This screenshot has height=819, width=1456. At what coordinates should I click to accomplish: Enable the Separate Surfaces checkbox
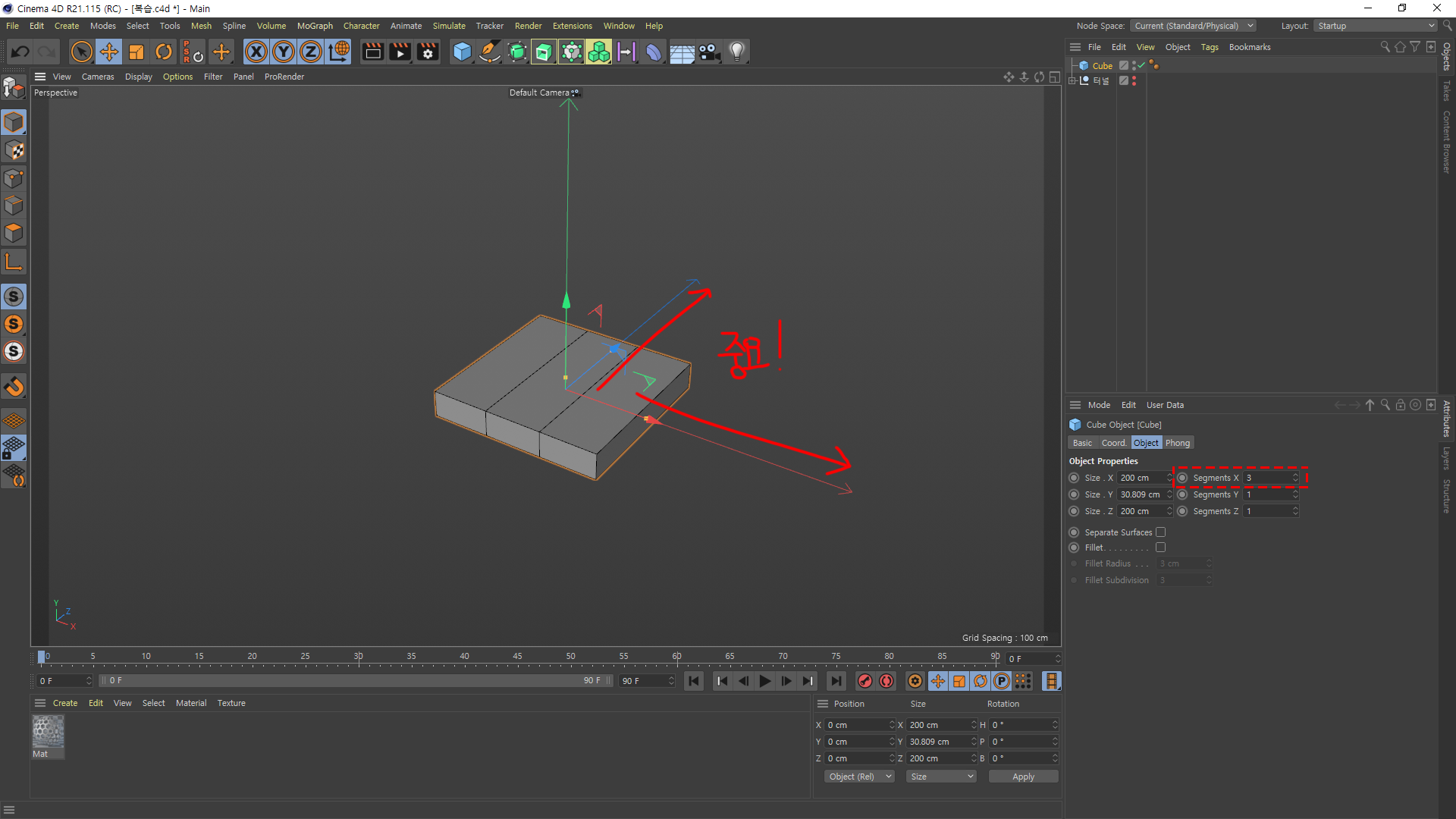(1160, 532)
